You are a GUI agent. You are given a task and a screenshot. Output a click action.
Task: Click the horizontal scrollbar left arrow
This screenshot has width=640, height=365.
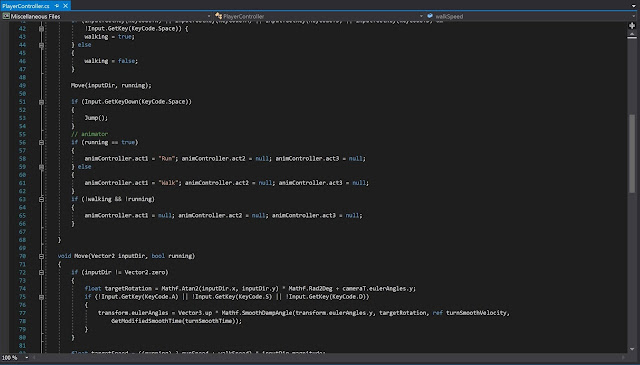pos(34,358)
